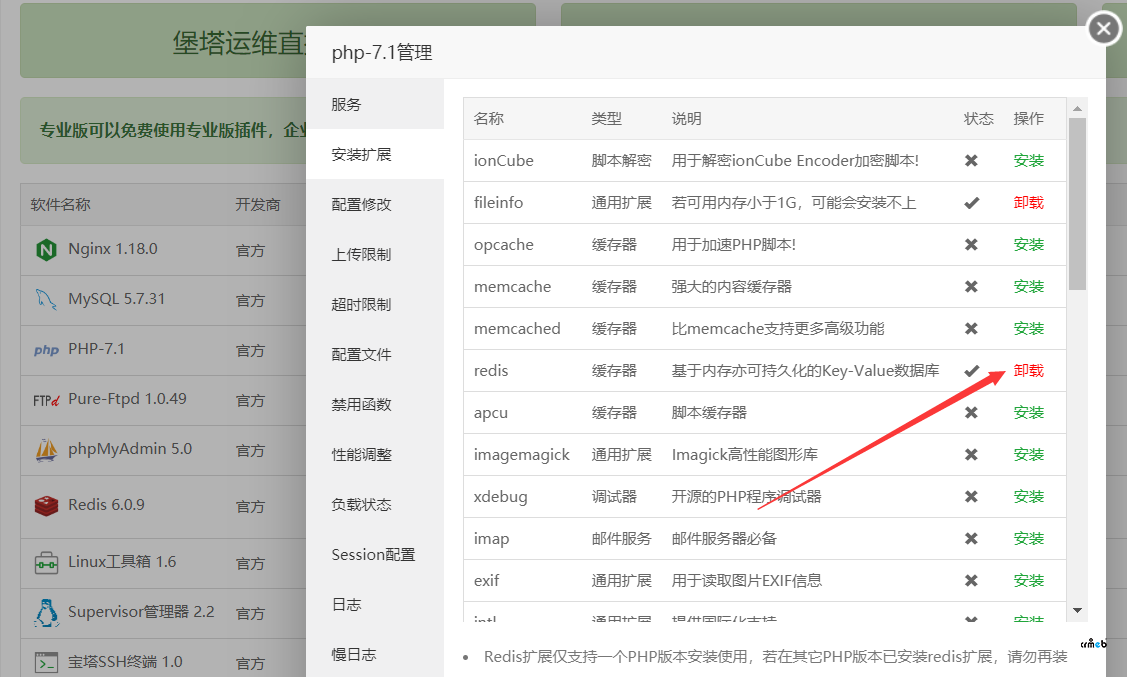Install the imagemagick extension
Viewport: 1127px width, 677px height.
(x=1029, y=455)
